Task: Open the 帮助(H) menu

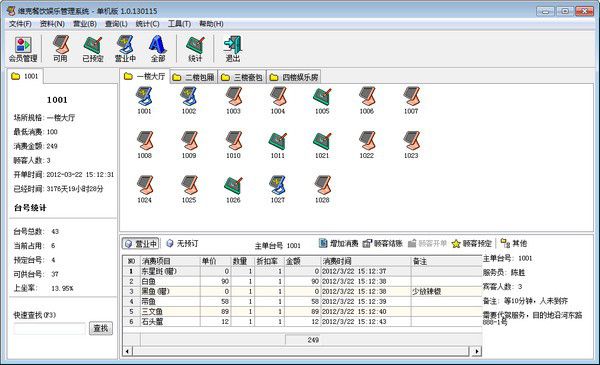Action: [x=211, y=24]
